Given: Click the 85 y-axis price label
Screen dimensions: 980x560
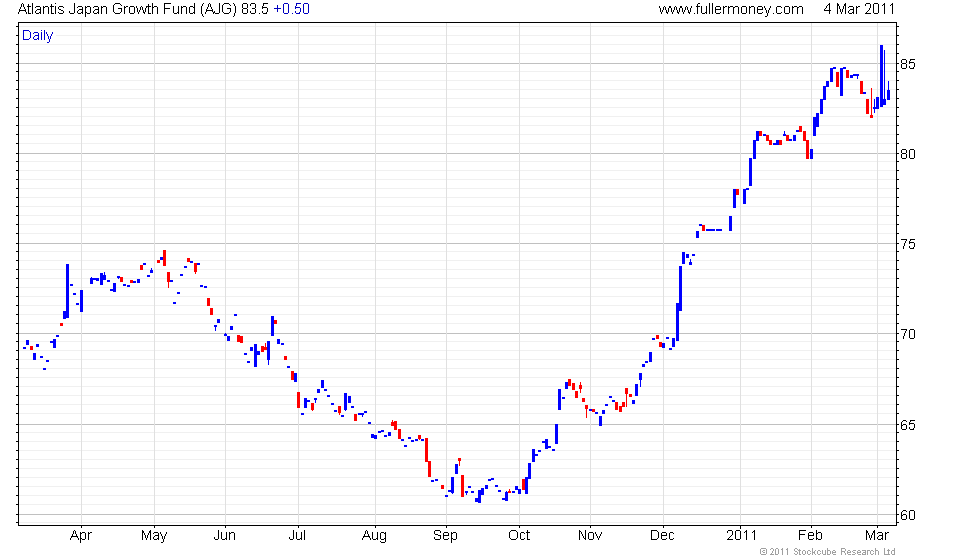Looking at the screenshot, I should point(908,64).
